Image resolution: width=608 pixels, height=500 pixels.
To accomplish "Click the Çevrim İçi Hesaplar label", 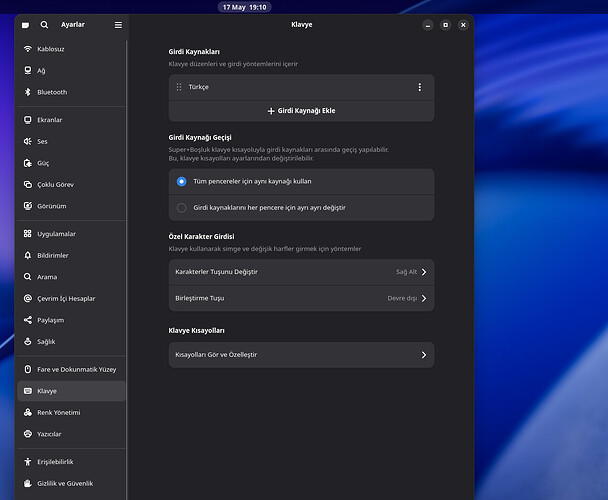I will [x=66, y=299].
